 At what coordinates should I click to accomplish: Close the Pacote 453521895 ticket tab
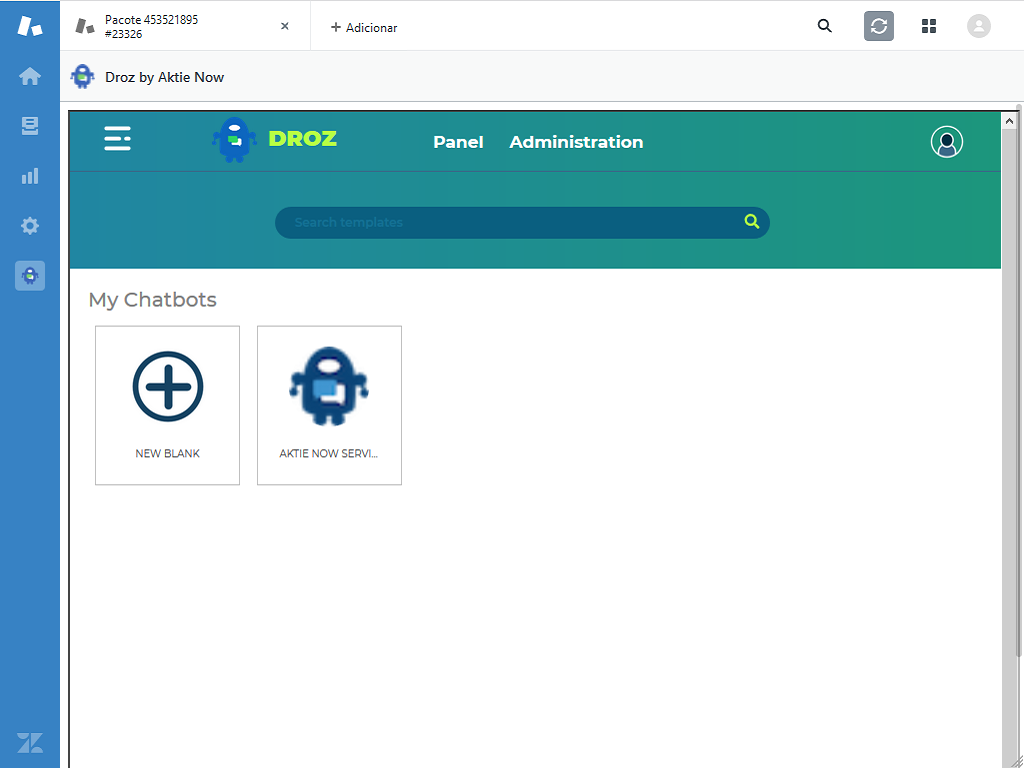285,26
